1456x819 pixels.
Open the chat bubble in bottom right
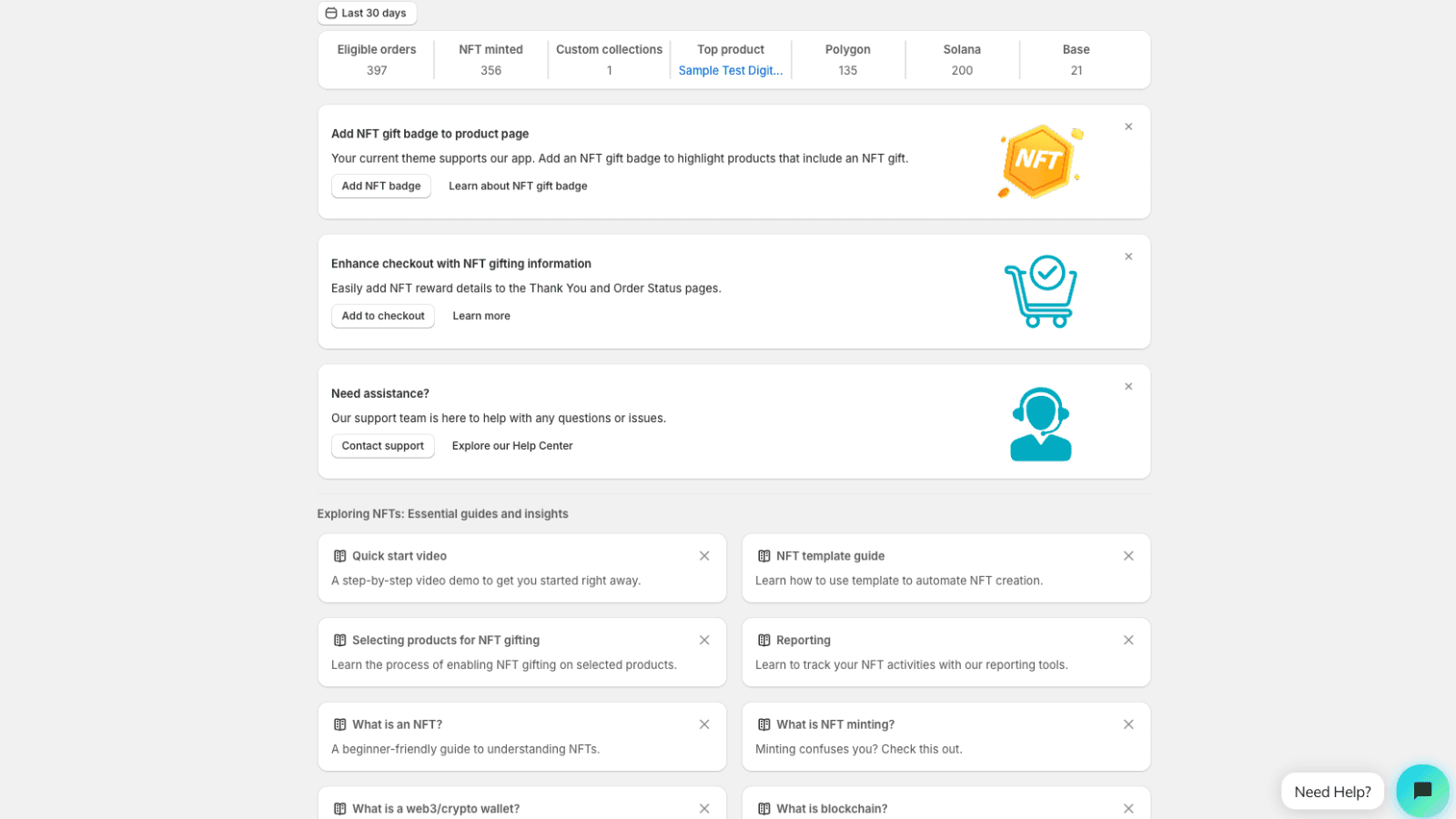1421,791
